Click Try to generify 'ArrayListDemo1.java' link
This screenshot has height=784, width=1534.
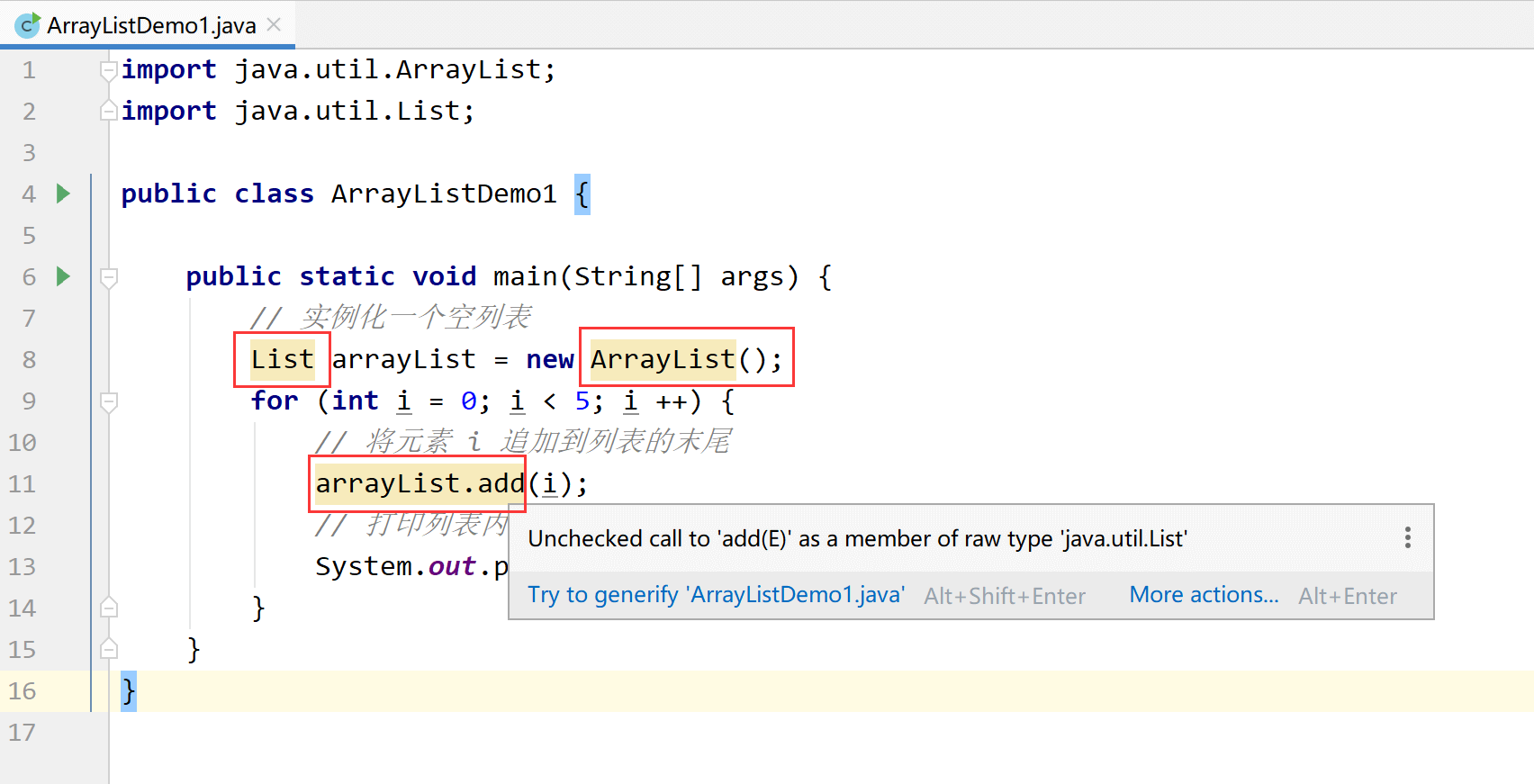(716, 595)
